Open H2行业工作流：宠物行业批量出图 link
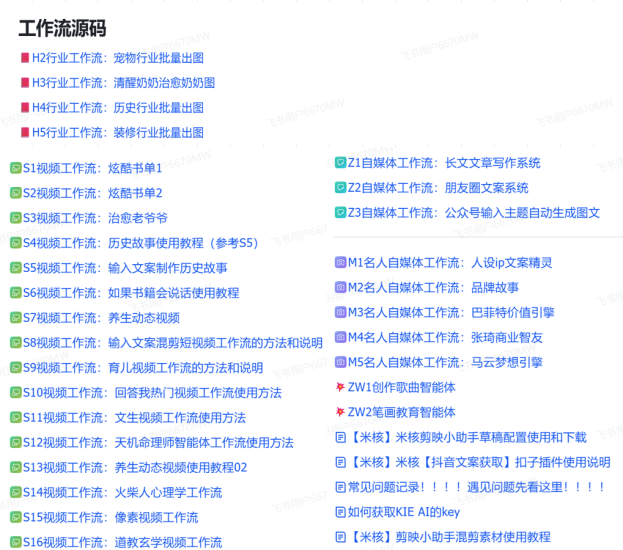The width and height of the screenshot is (623, 550). pos(118,58)
